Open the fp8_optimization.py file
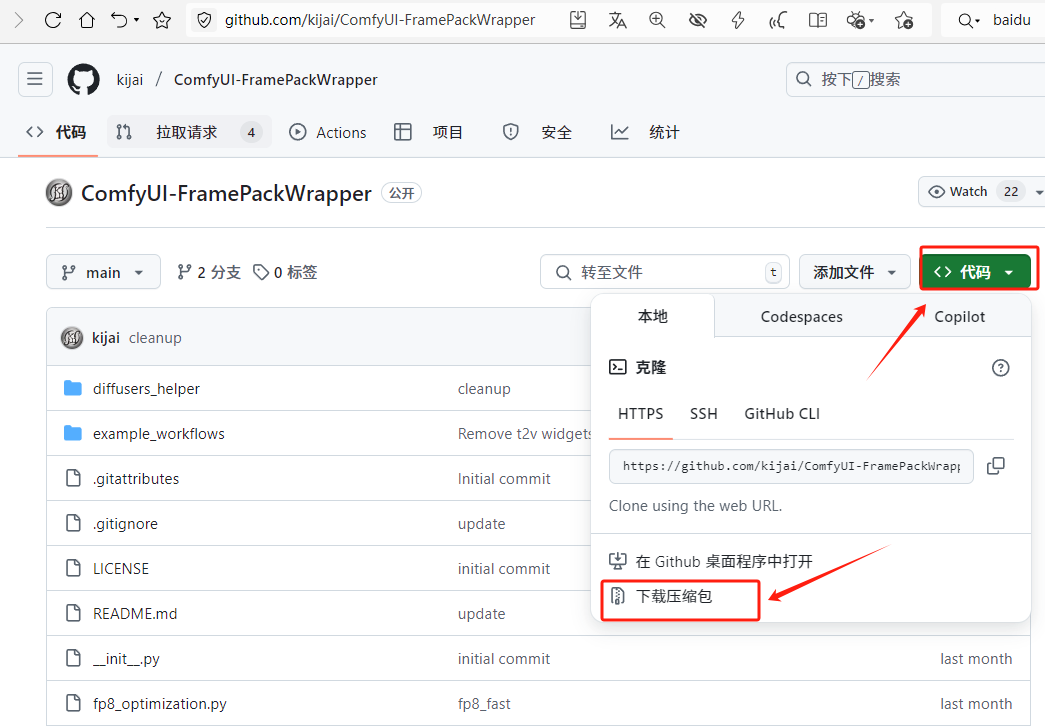1045x726 pixels. [x=159, y=704]
